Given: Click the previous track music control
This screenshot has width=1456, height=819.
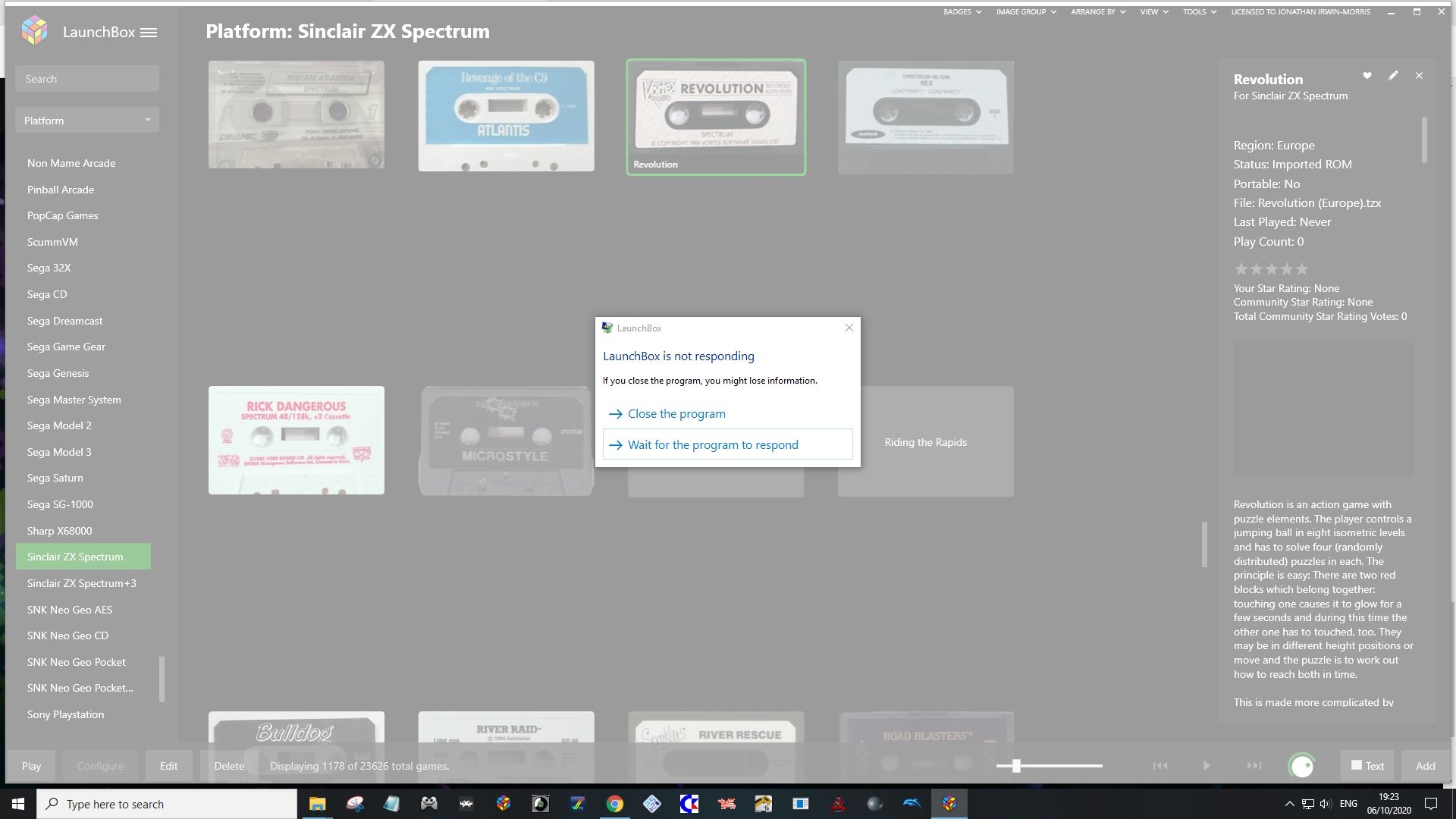Looking at the screenshot, I should 1160,766.
